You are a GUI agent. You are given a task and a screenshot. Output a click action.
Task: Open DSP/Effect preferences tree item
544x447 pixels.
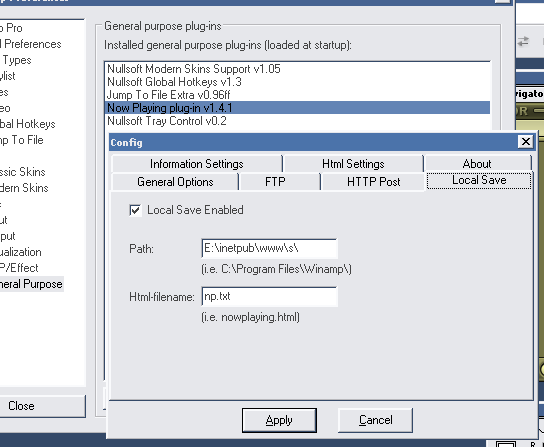pyautogui.click(x=19, y=268)
